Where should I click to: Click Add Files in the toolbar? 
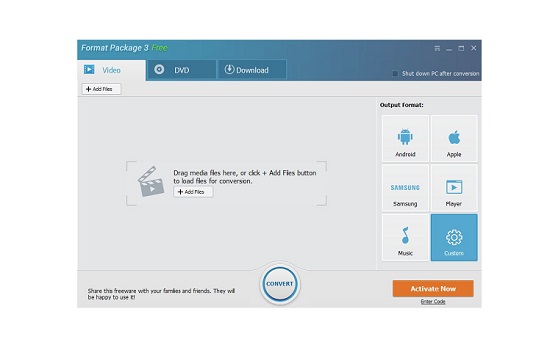point(101,89)
